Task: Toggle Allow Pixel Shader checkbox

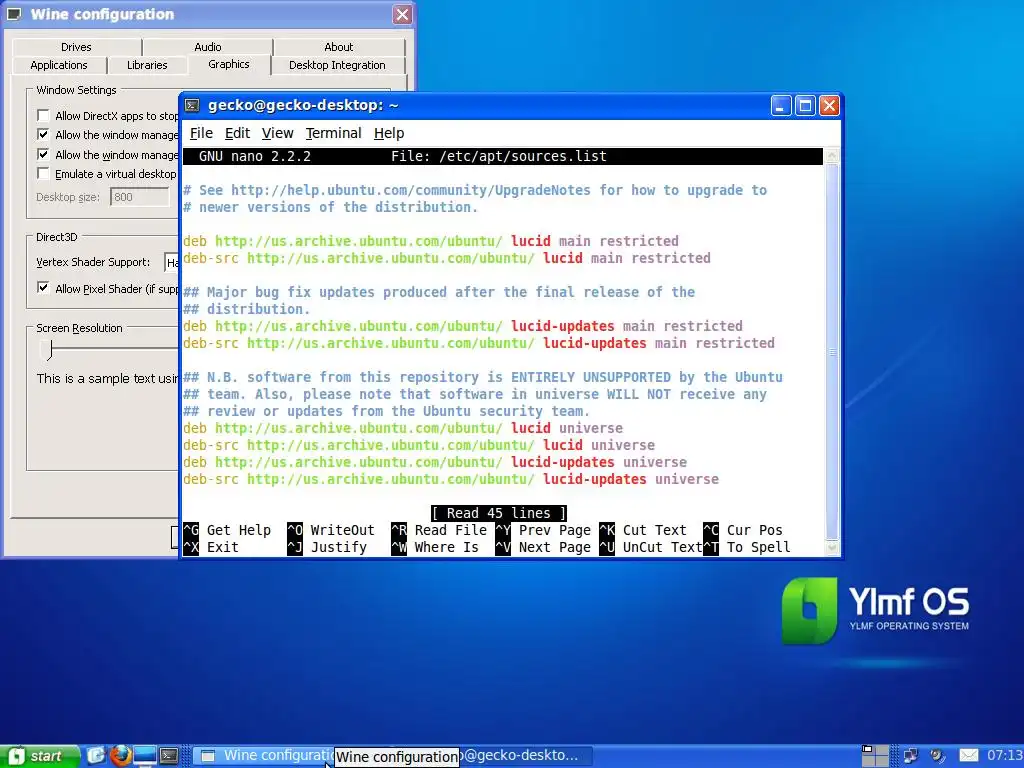Action: point(43,287)
